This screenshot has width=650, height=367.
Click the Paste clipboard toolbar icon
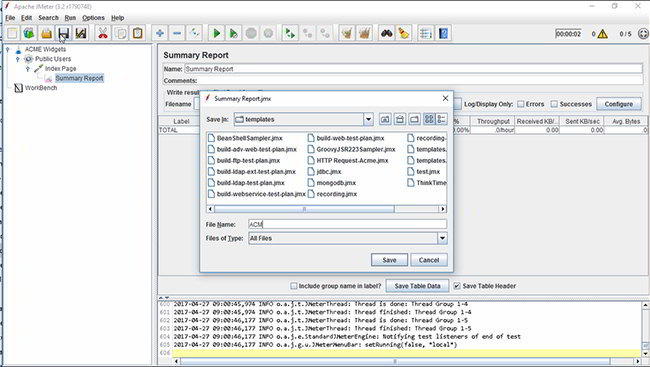click(x=138, y=33)
